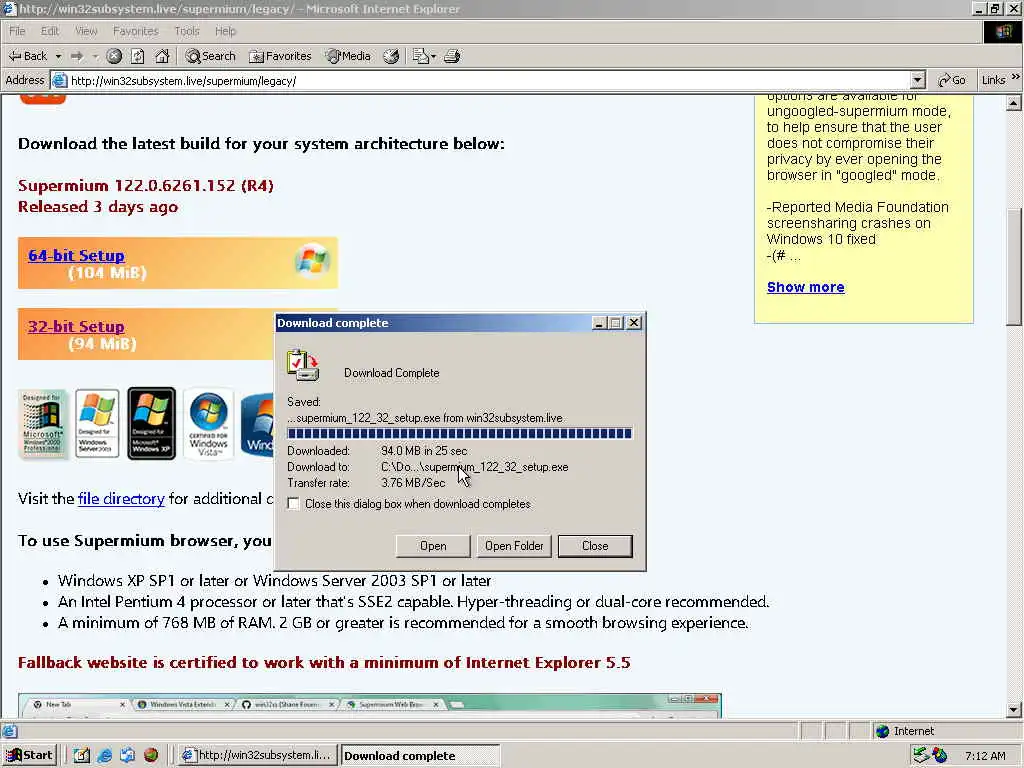Launch Internet Explorer from quick launch
The height and width of the screenshot is (768, 1024).
pyautogui.click(x=104, y=756)
